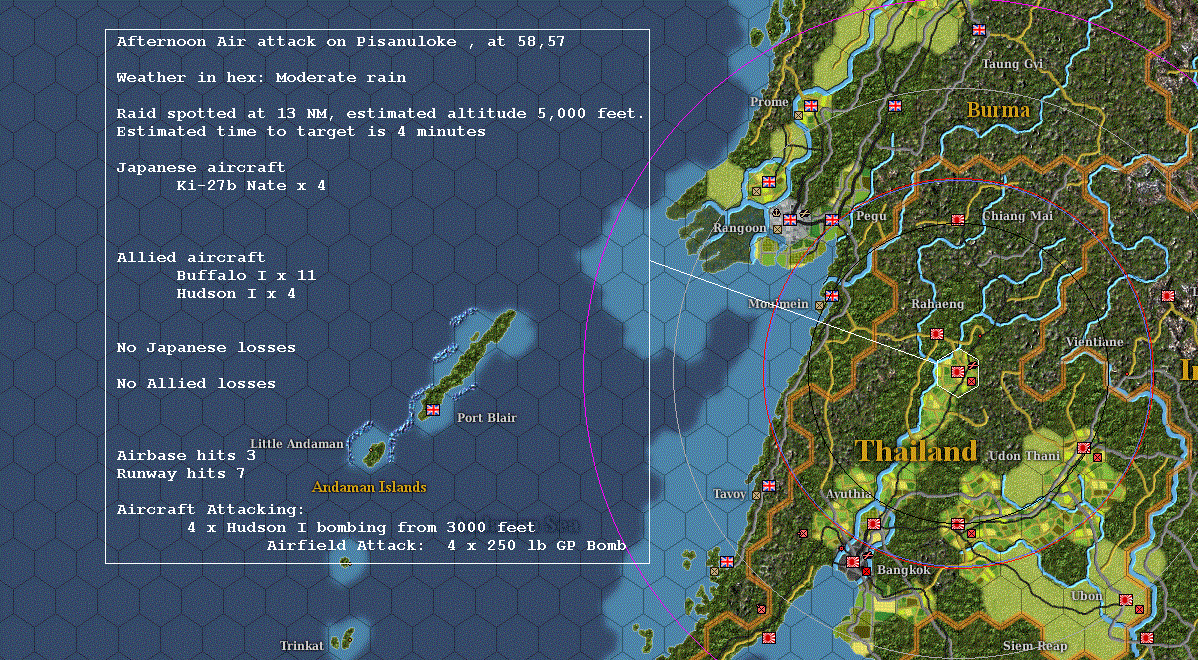
Task: Select the Japanese base flag near Siem Reap
Action: click(x=1146, y=638)
